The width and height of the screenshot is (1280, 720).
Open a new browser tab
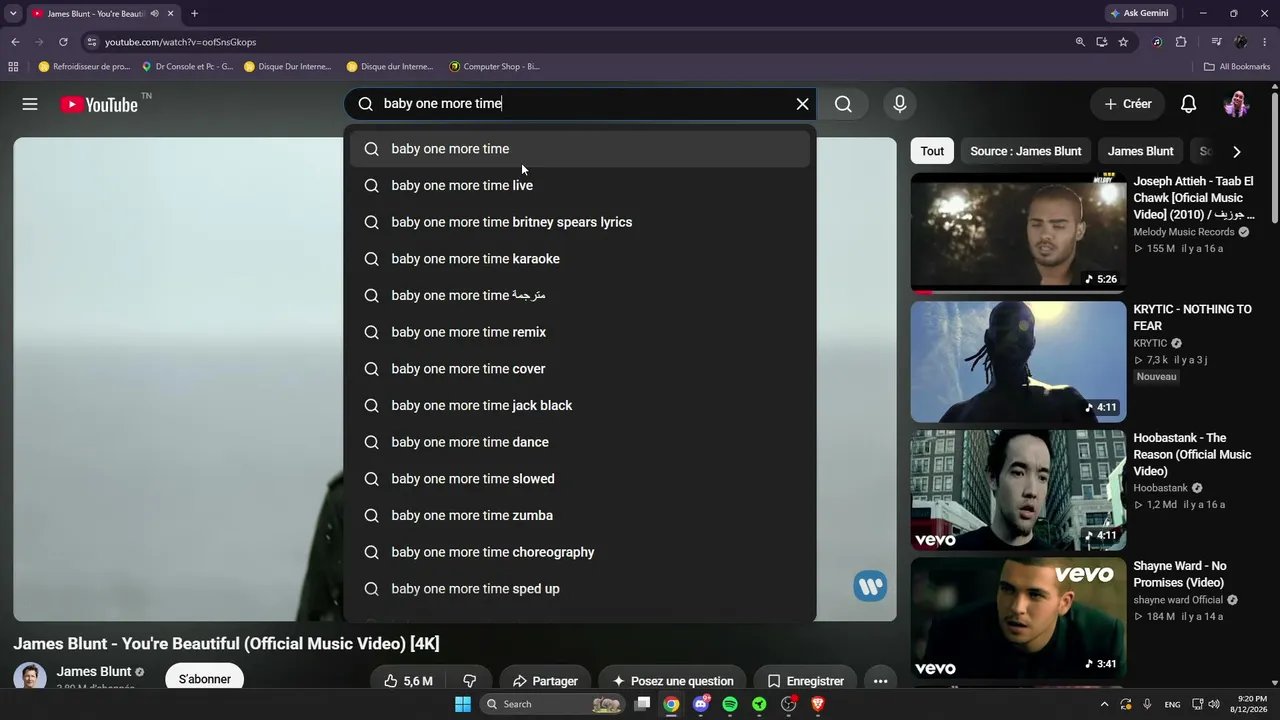pos(194,13)
